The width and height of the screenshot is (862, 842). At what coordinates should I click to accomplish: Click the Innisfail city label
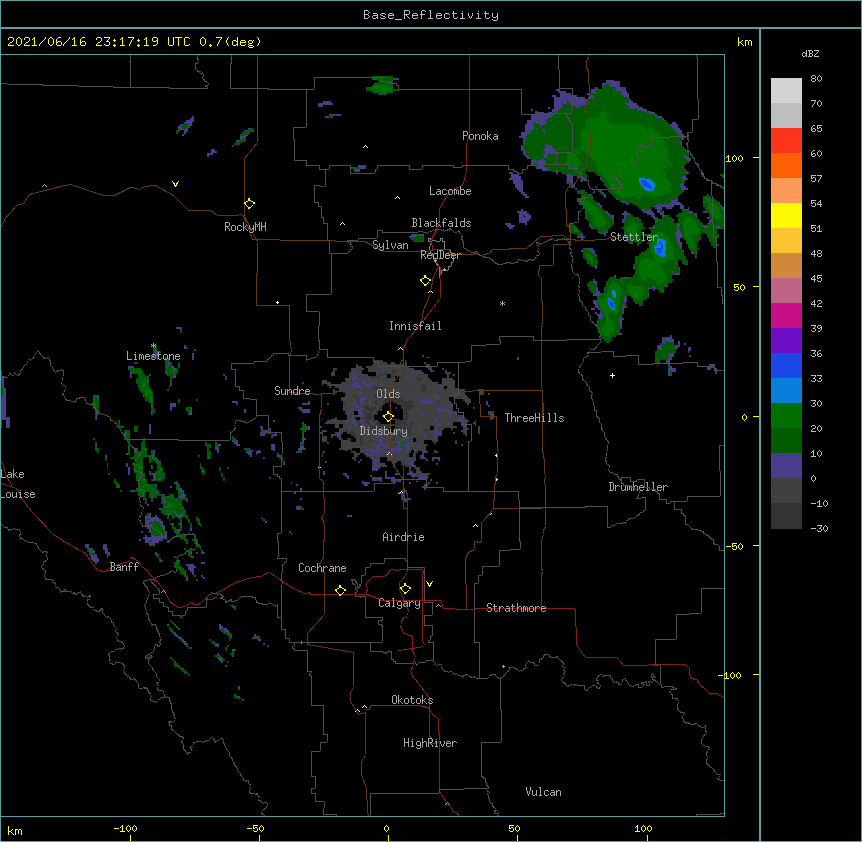click(415, 326)
